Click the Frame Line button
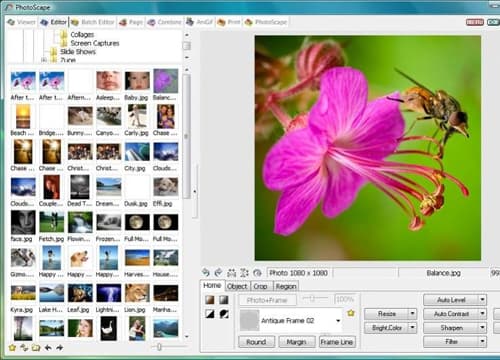The image size is (500, 360). click(337, 342)
